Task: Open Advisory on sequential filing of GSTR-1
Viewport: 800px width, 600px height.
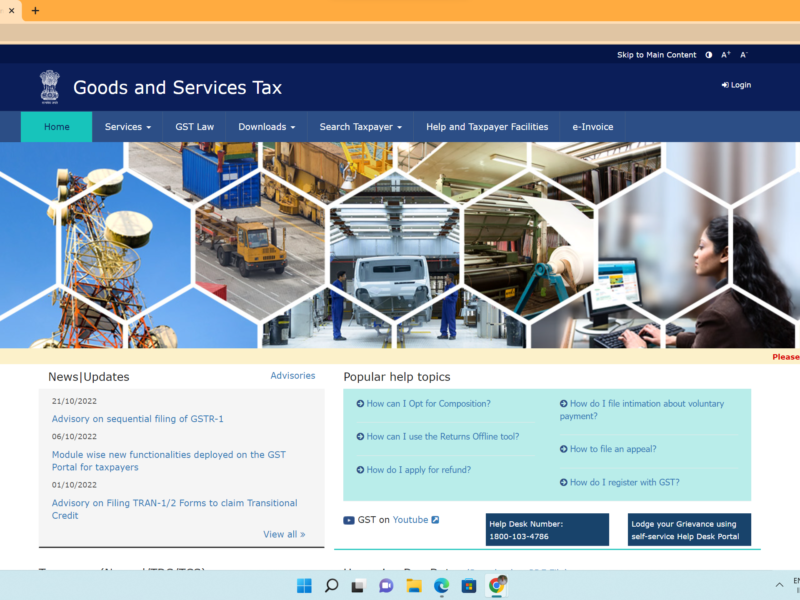Action: (138, 419)
